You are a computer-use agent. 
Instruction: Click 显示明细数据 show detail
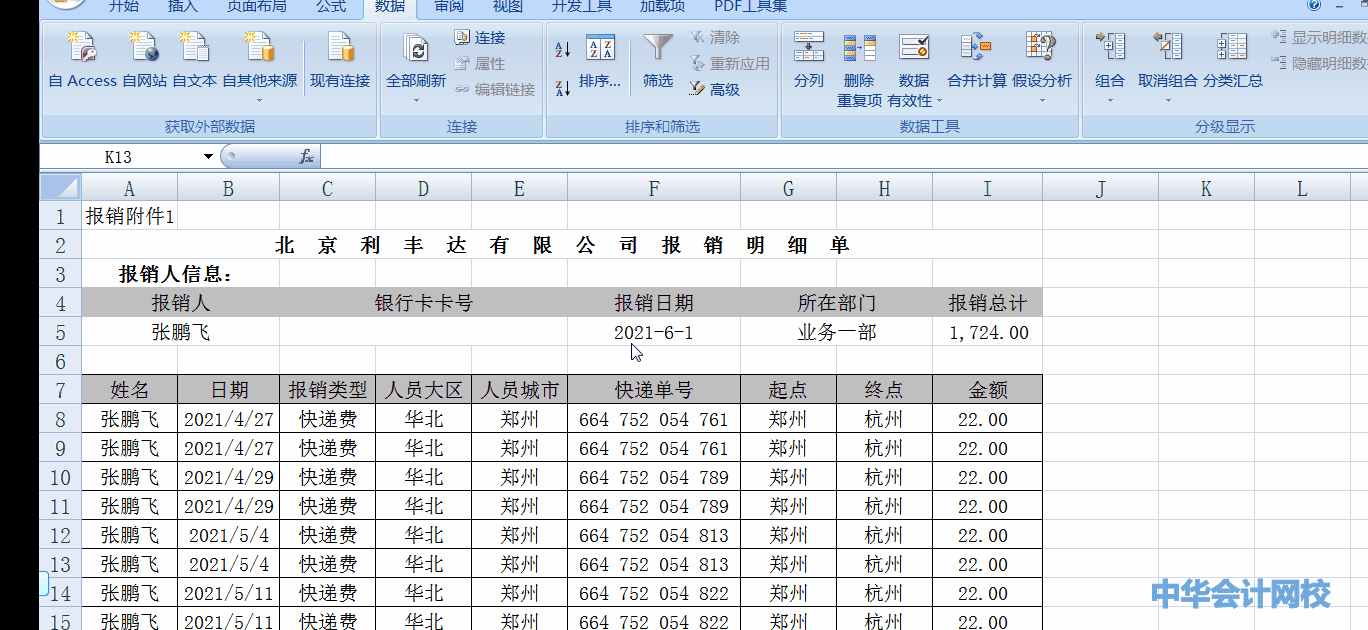click(x=1319, y=38)
